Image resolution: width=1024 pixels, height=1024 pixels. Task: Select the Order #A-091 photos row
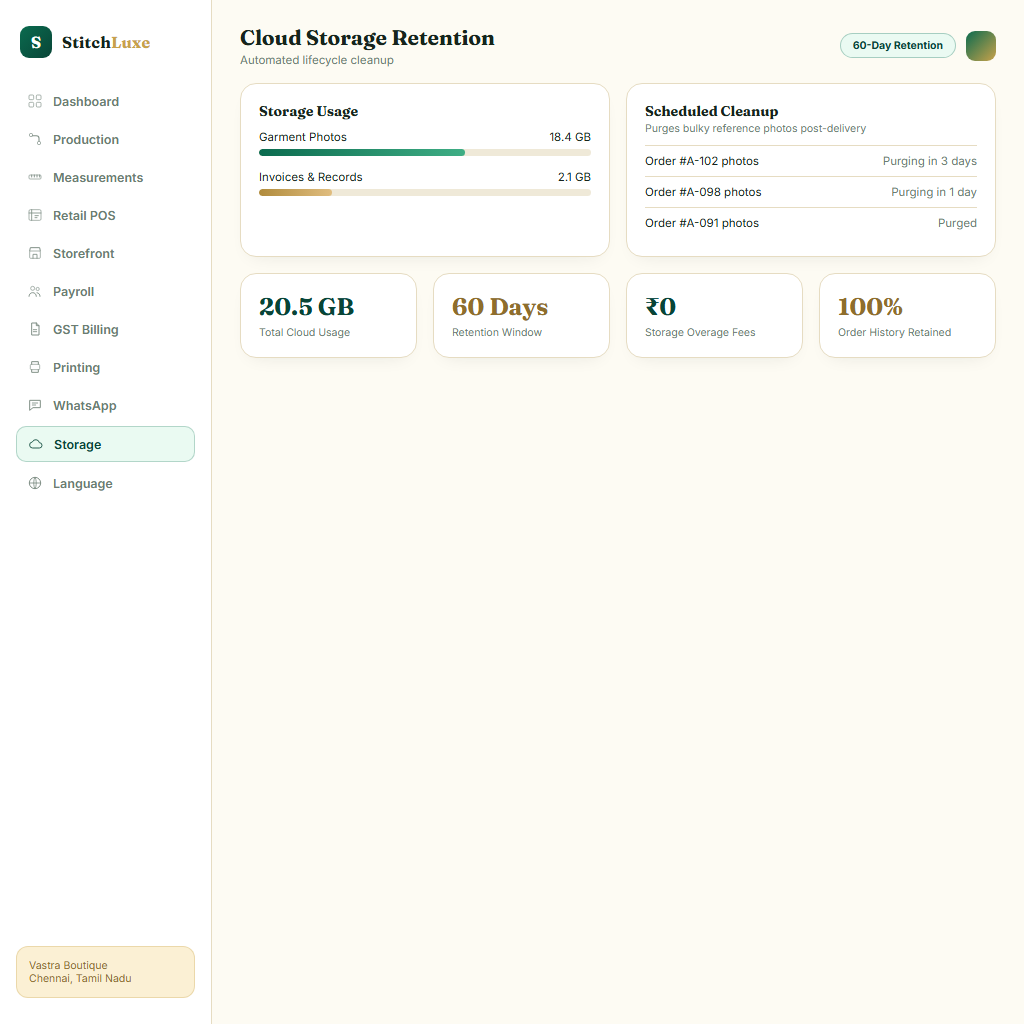coord(810,223)
